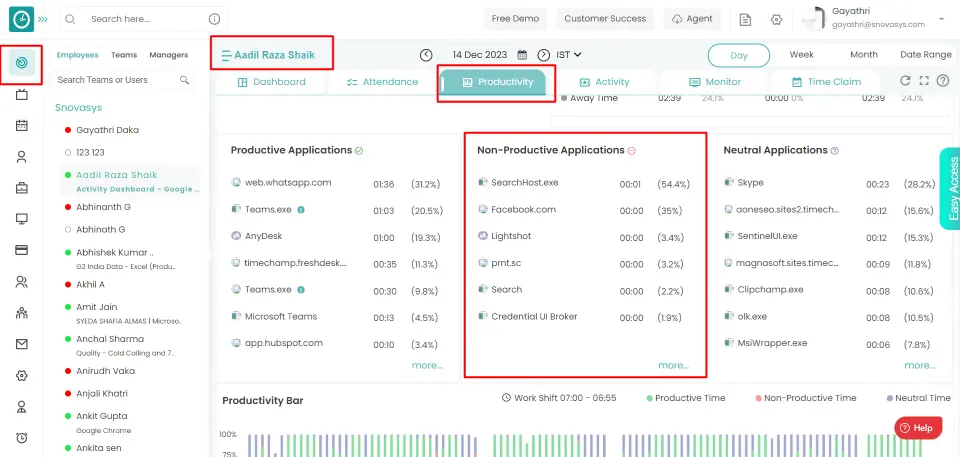Select the Date Range view option

tap(926, 55)
